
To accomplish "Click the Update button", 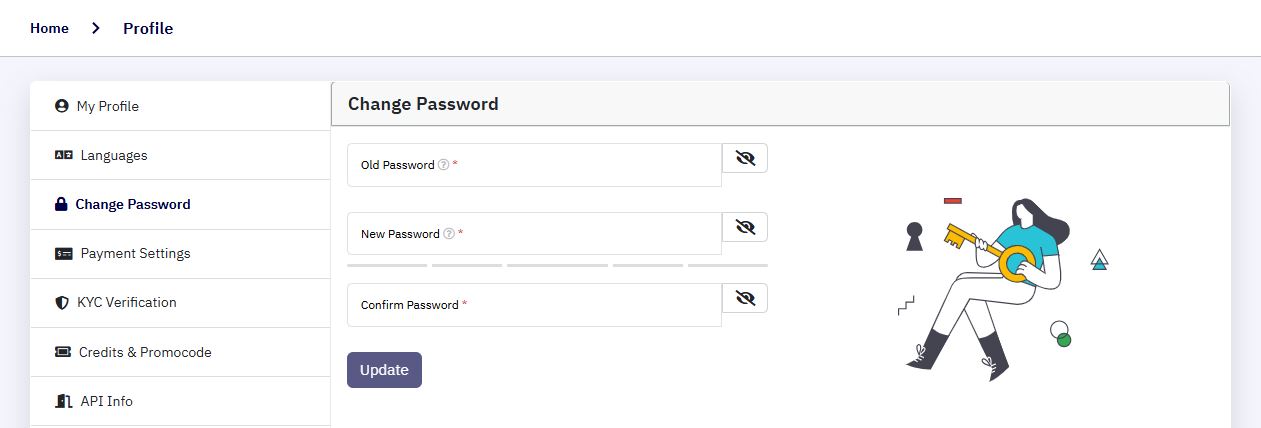I will click(x=384, y=370).
